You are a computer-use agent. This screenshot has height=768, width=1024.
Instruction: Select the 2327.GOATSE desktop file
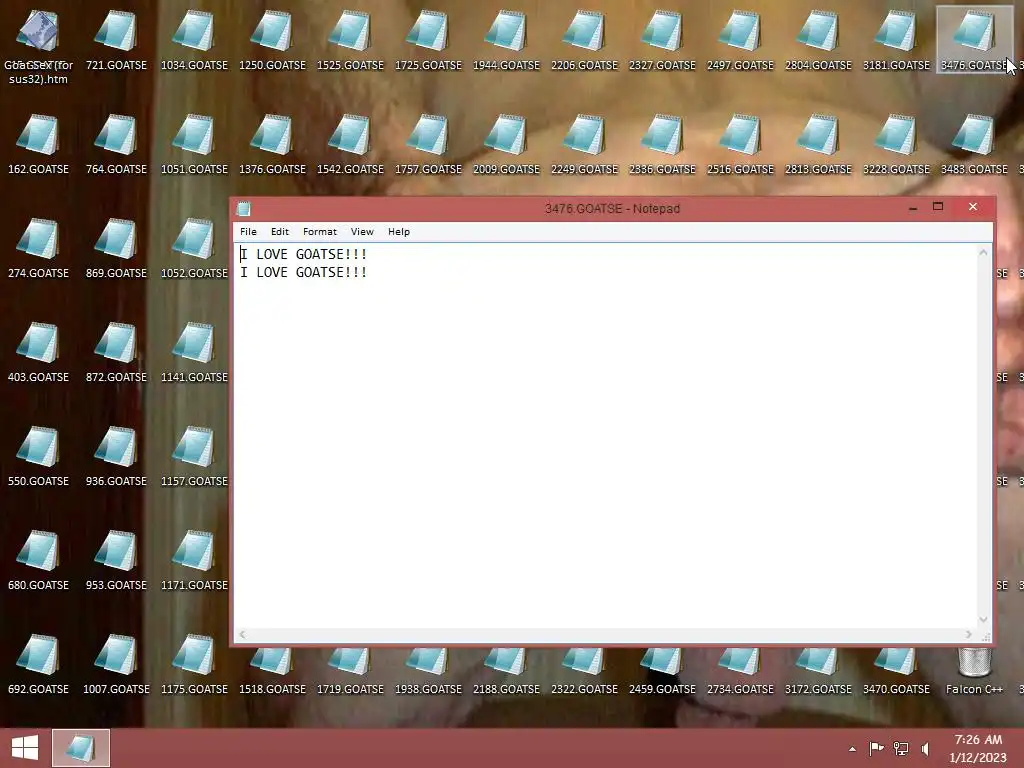click(x=662, y=40)
